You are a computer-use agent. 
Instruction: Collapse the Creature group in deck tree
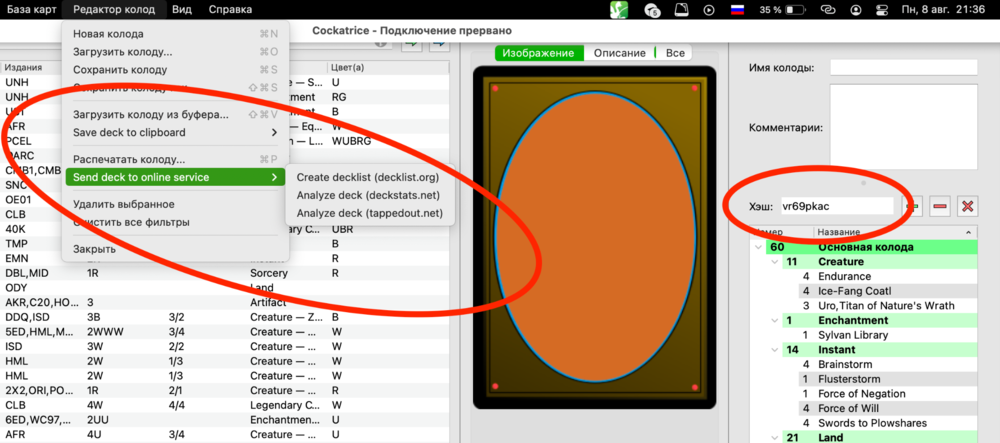click(x=777, y=262)
